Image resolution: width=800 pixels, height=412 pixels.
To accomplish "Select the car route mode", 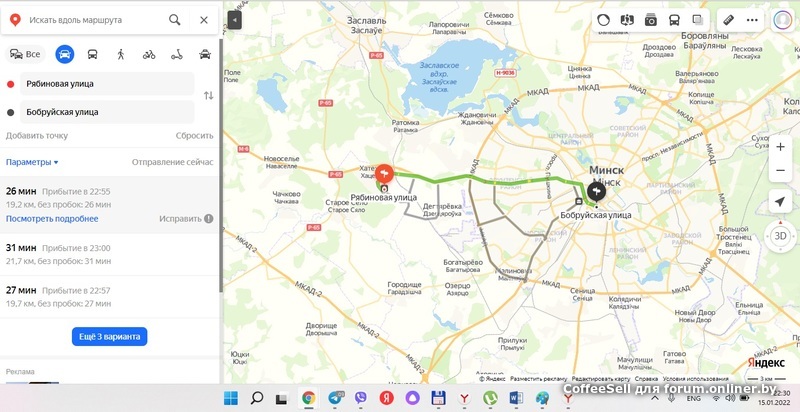I will click(x=64, y=54).
